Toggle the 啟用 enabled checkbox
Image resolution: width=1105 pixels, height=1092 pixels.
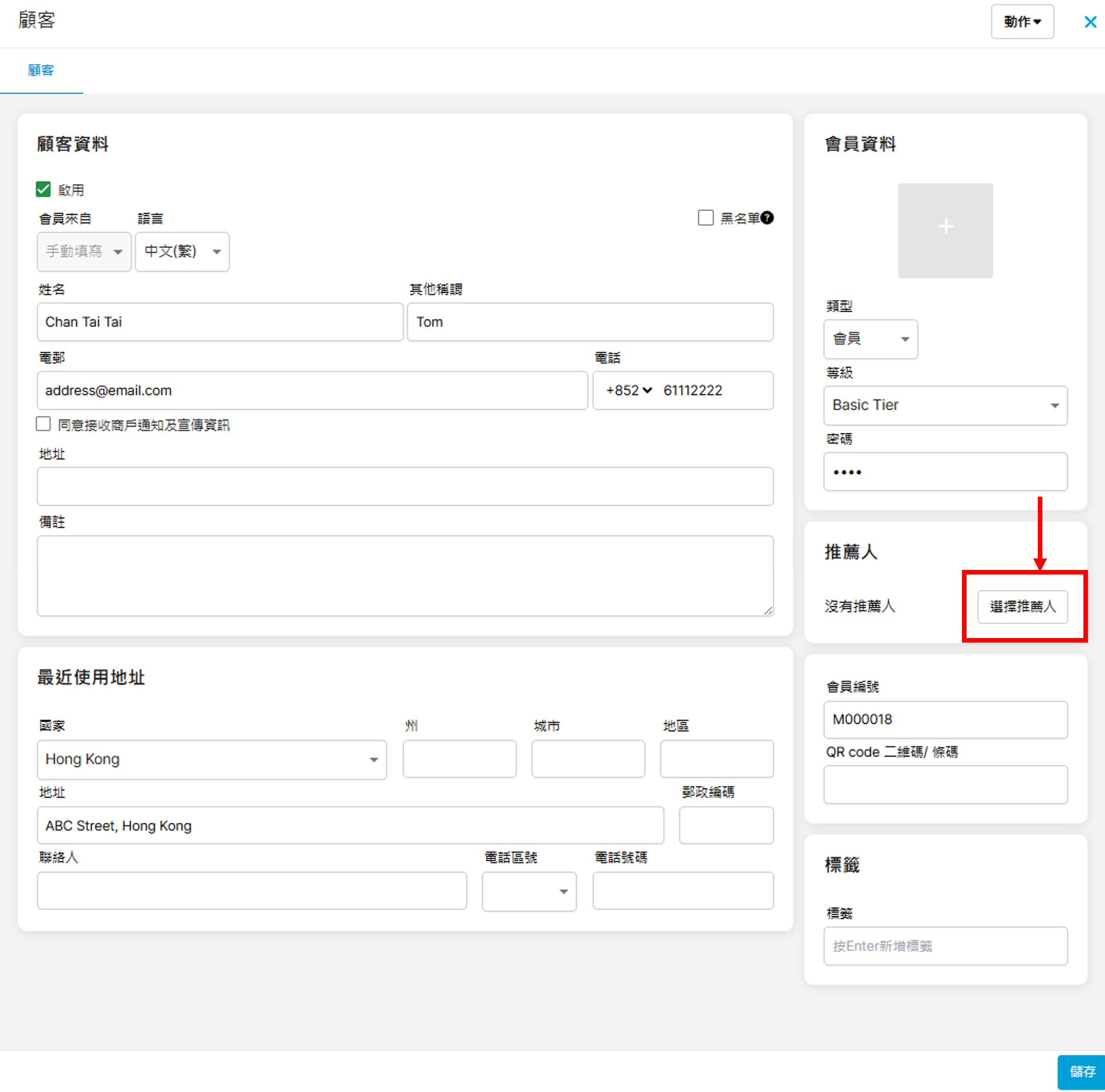coord(43,190)
